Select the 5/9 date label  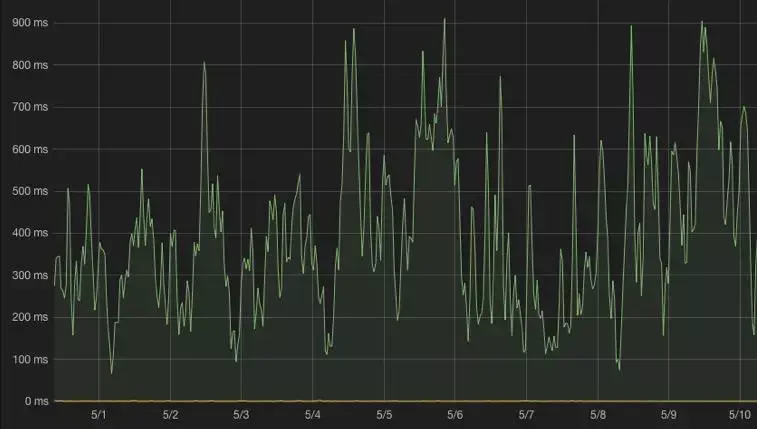coord(669,415)
